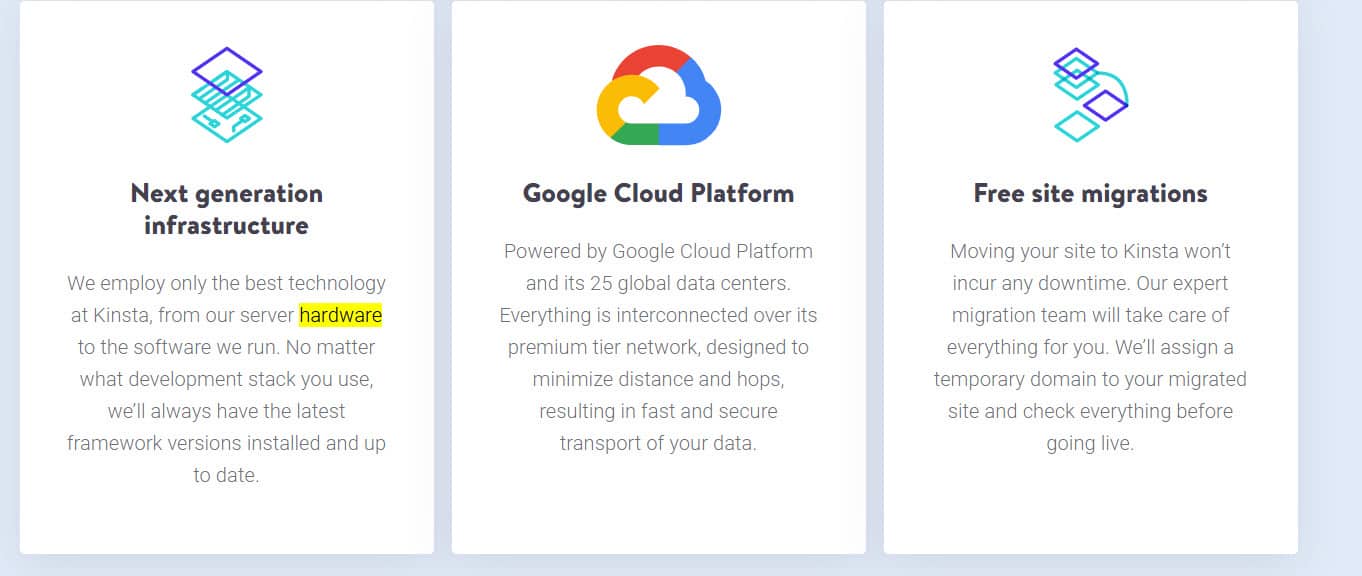This screenshot has height=576, width=1362.
Task: Click the site migrations diamonds icon
Action: [1090, 95]
